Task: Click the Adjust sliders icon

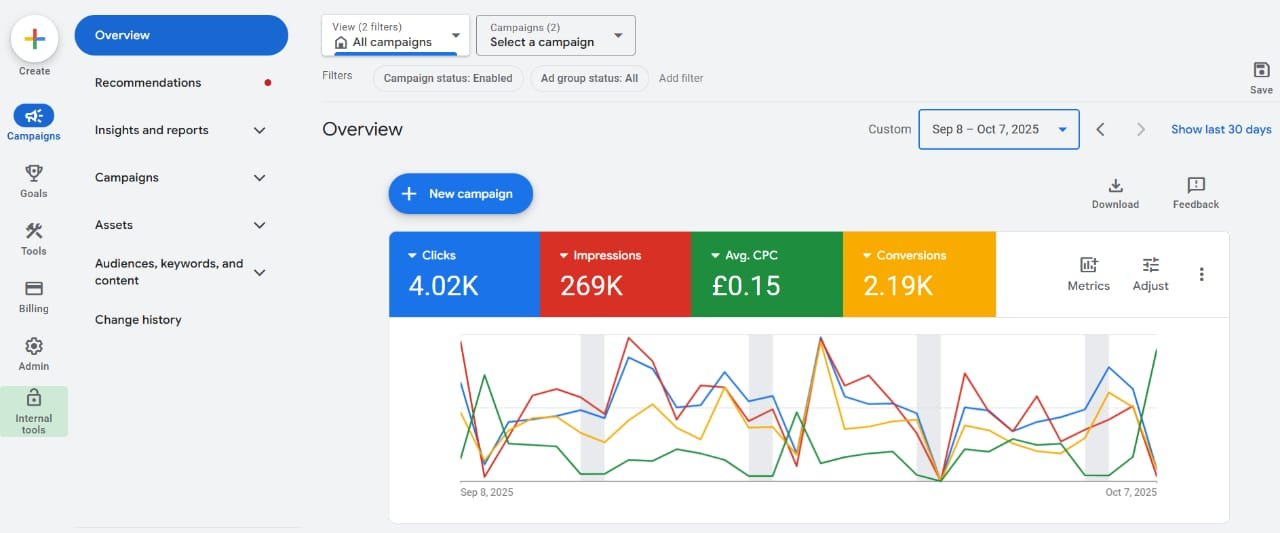Action: [x=1150, y=265]
